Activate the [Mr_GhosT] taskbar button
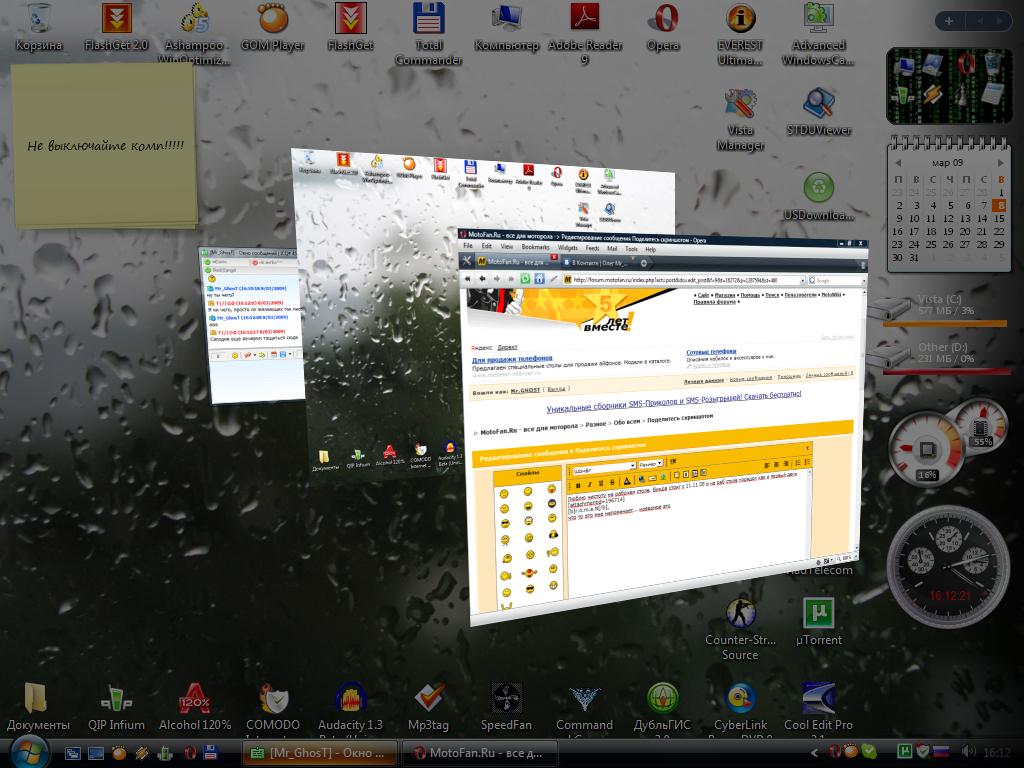Screen dimensions: 1024x768 (x=320, y=753)
